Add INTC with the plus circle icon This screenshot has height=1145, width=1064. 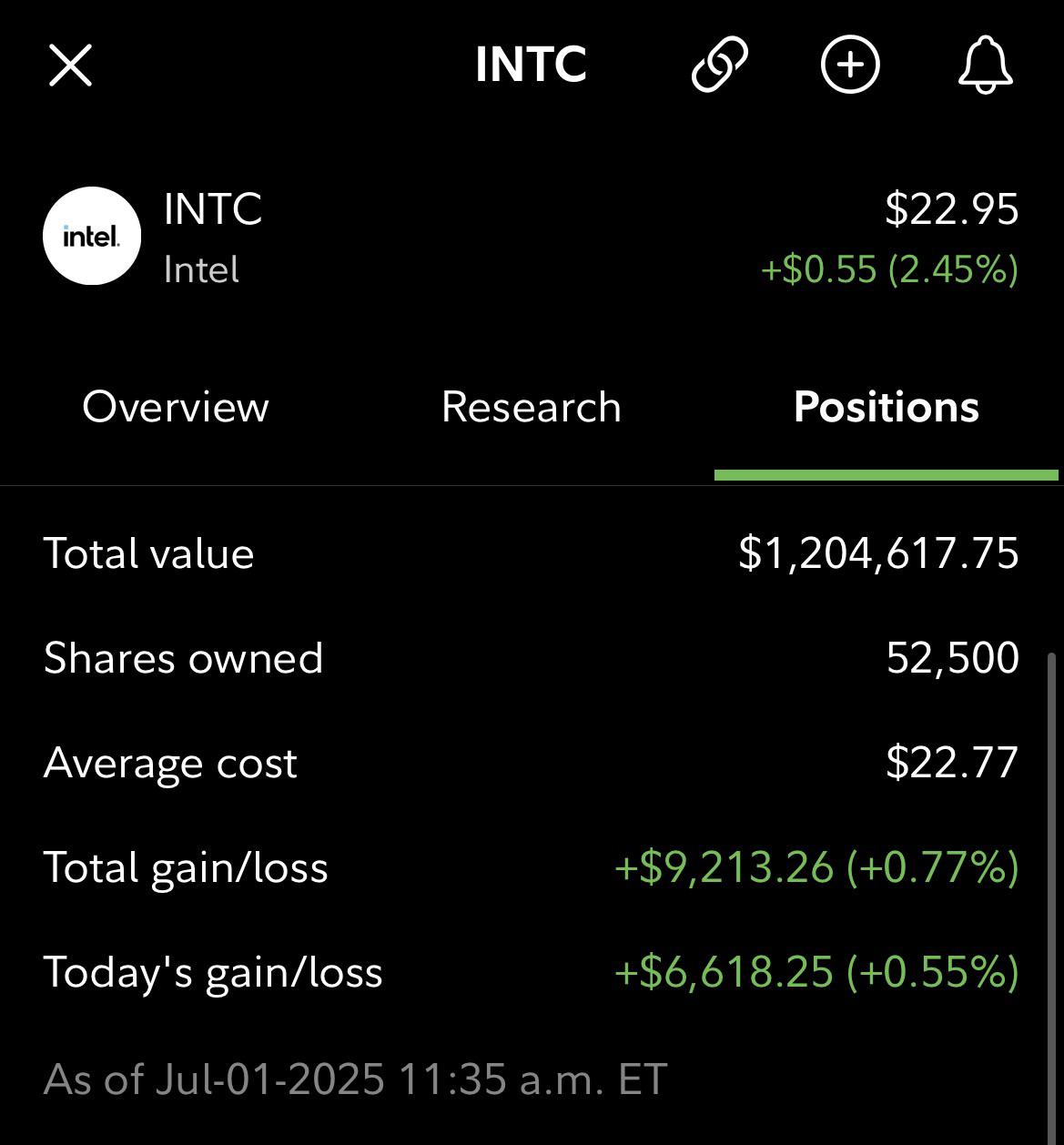pyautogui.click(x=850, y=65)
